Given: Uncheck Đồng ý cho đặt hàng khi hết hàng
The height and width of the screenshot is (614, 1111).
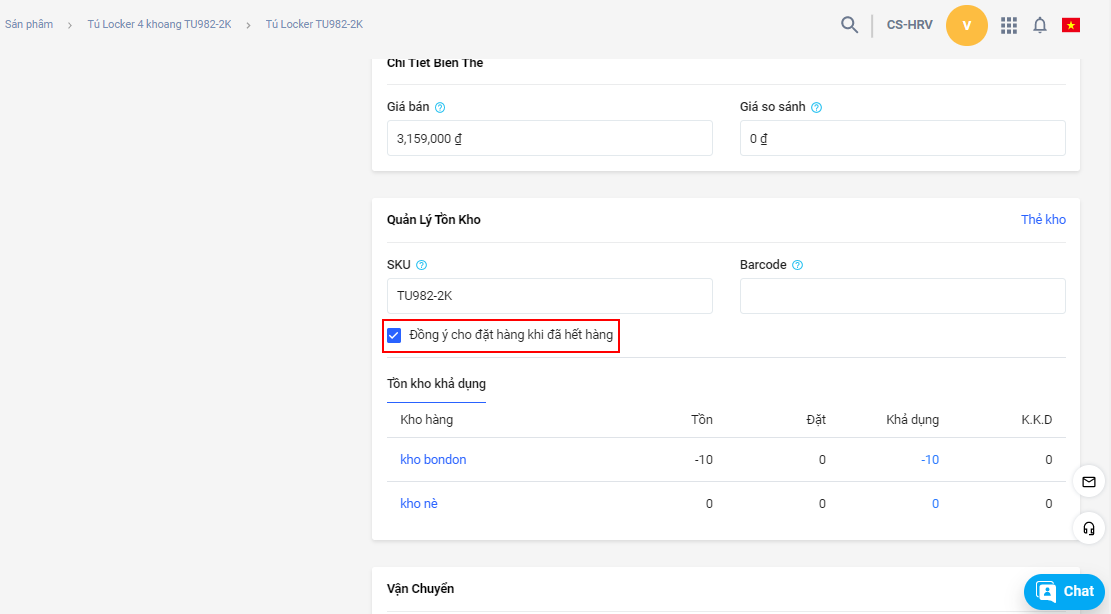Looking at the screenshot, I should tap(394, 335).
